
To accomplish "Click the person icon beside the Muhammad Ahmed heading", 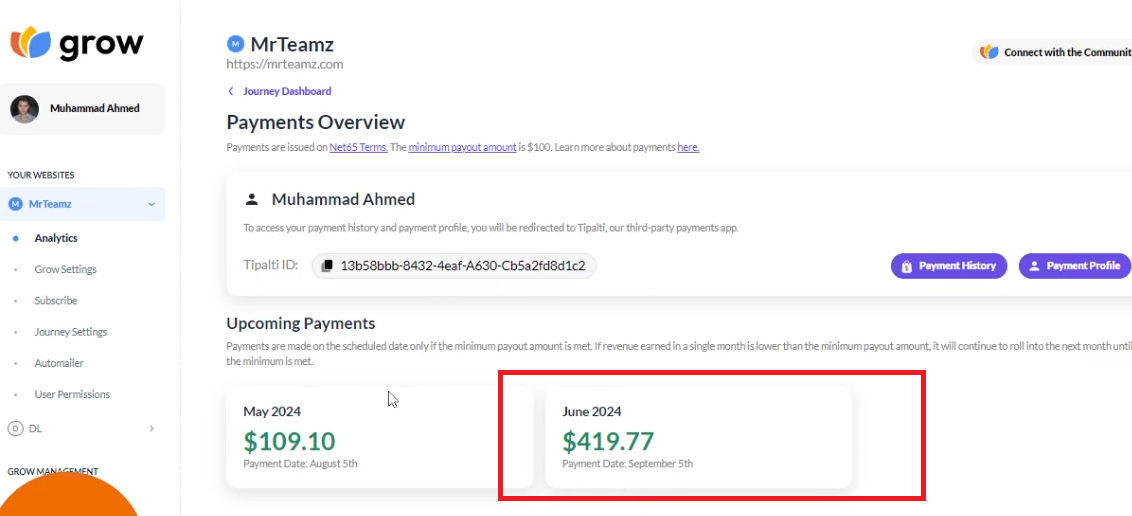I will (251, 199).
